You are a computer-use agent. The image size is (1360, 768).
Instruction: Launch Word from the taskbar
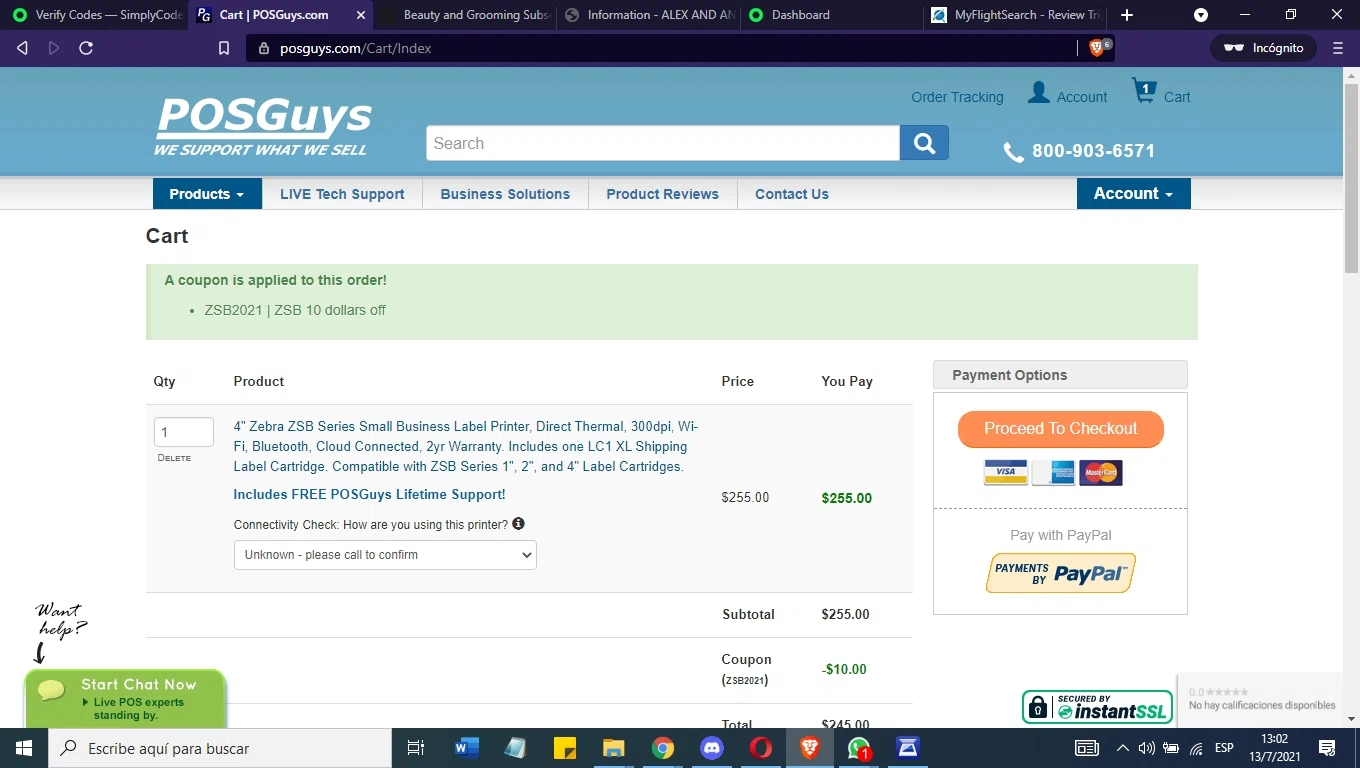[x=467, y=748]
